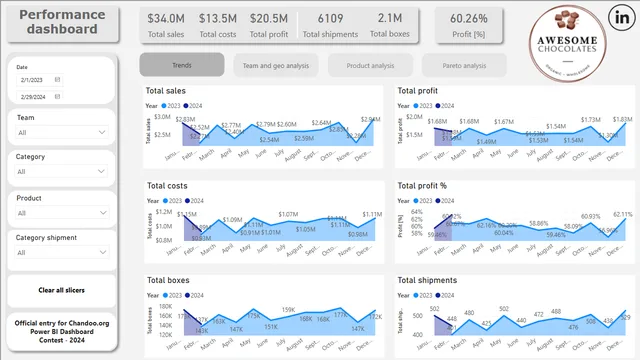Open calendar picker for start date 2/1/2023

click(57, 80)
